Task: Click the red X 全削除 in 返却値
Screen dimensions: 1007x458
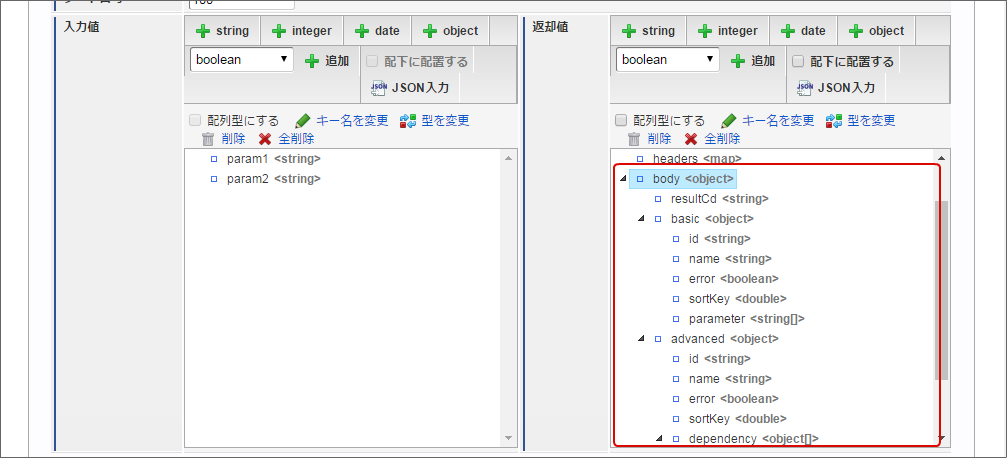Action: pos(712,139)
